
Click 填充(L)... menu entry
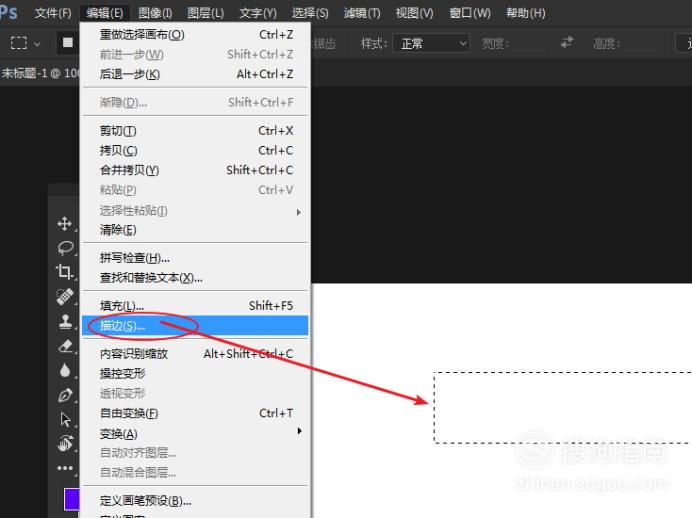coord(122,306)
